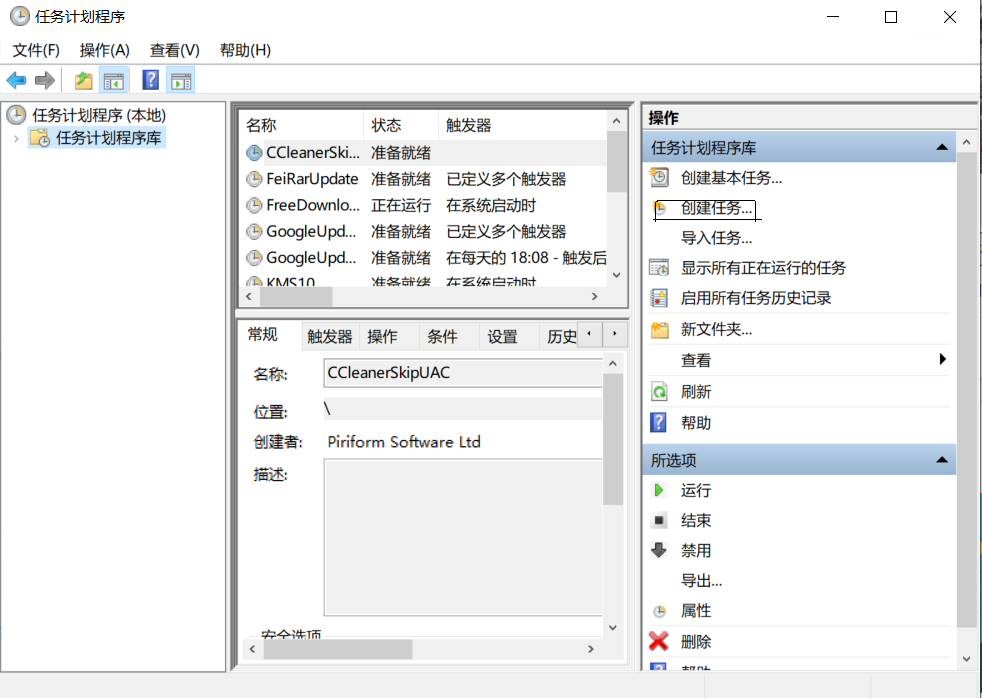Click the 显示所有正在运行的任务 icon
The image size is (982, 698).
(659, 268)
